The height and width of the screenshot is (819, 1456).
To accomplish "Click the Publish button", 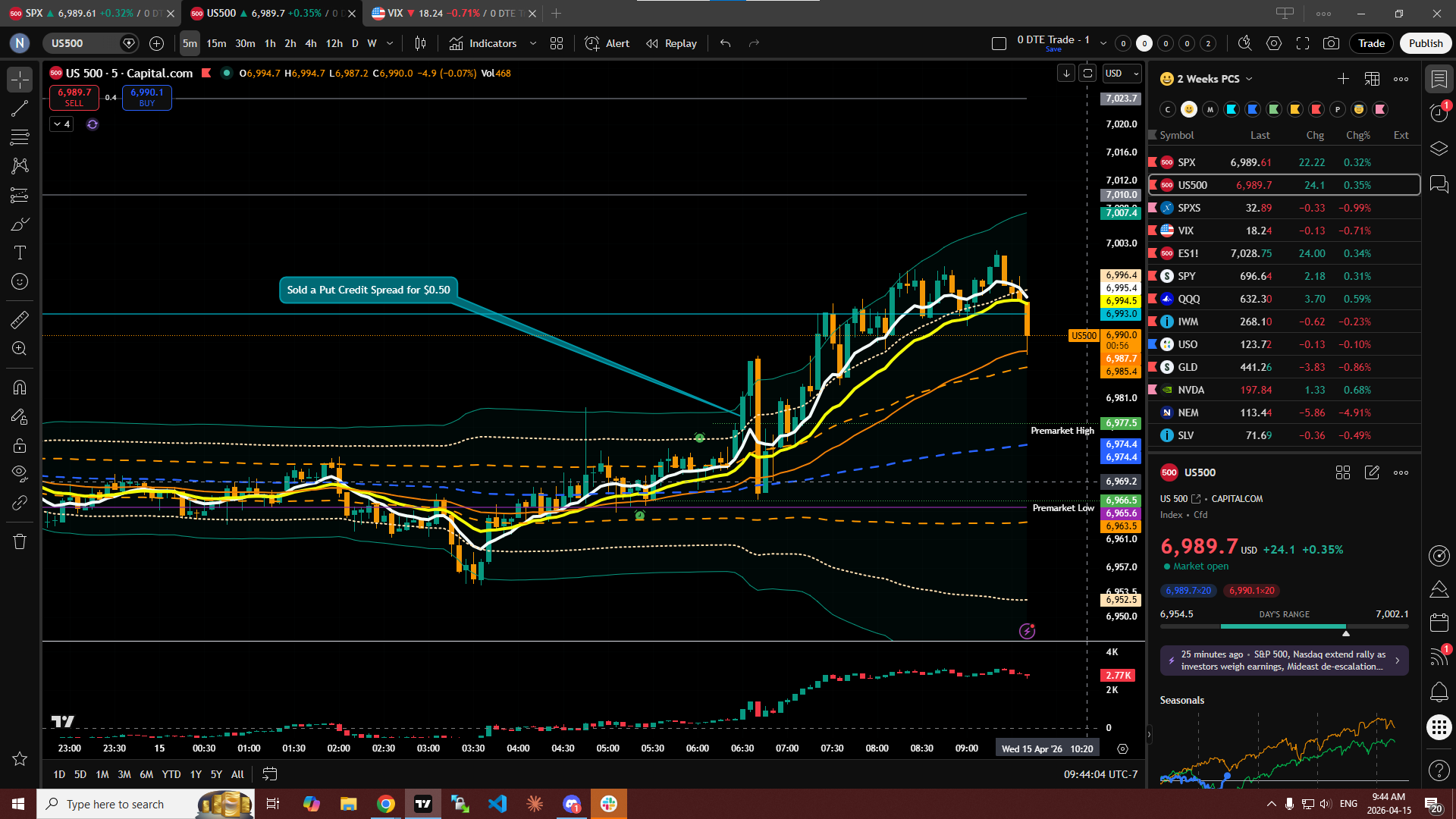I will tap(1425, 43).
